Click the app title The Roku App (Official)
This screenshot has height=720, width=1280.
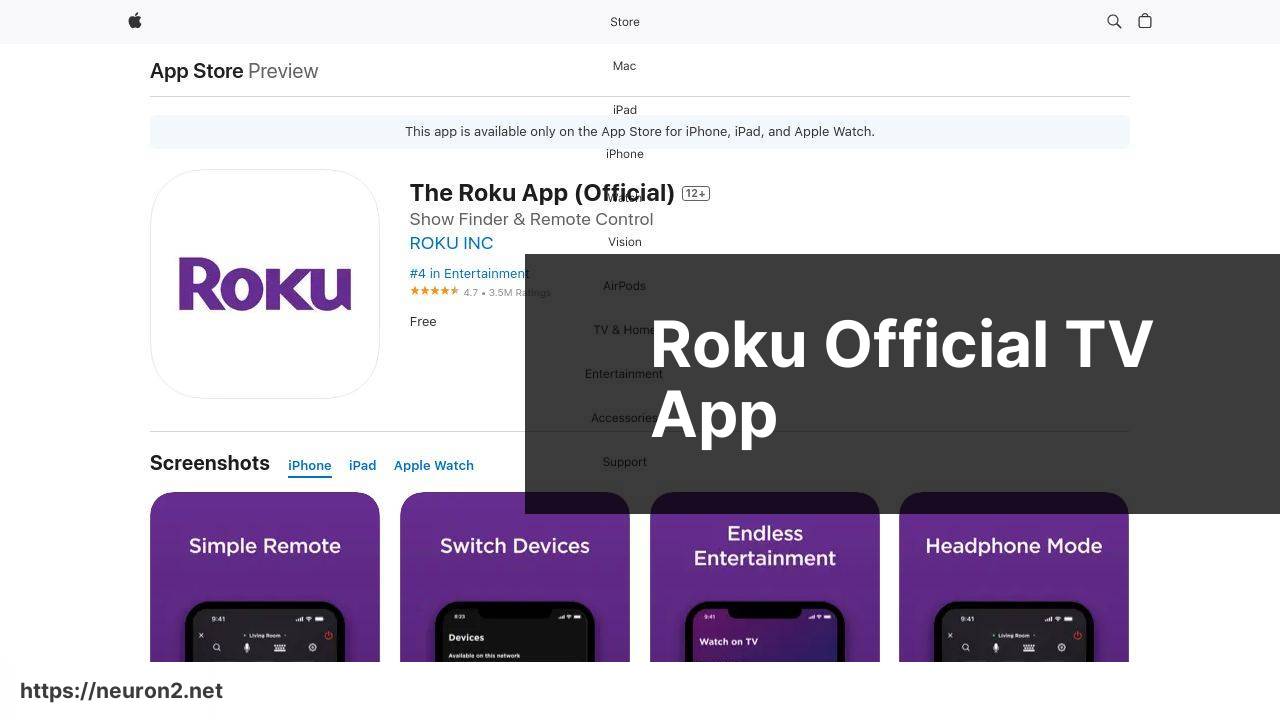[542, 192]
